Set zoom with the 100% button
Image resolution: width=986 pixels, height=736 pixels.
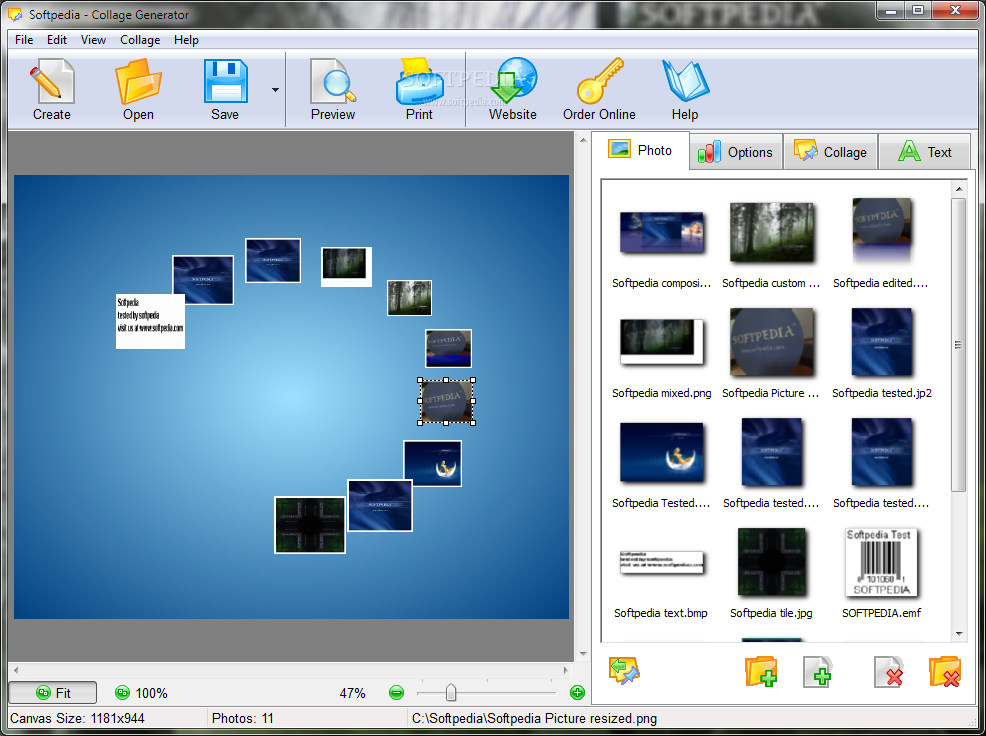click(x=141, y=693)
